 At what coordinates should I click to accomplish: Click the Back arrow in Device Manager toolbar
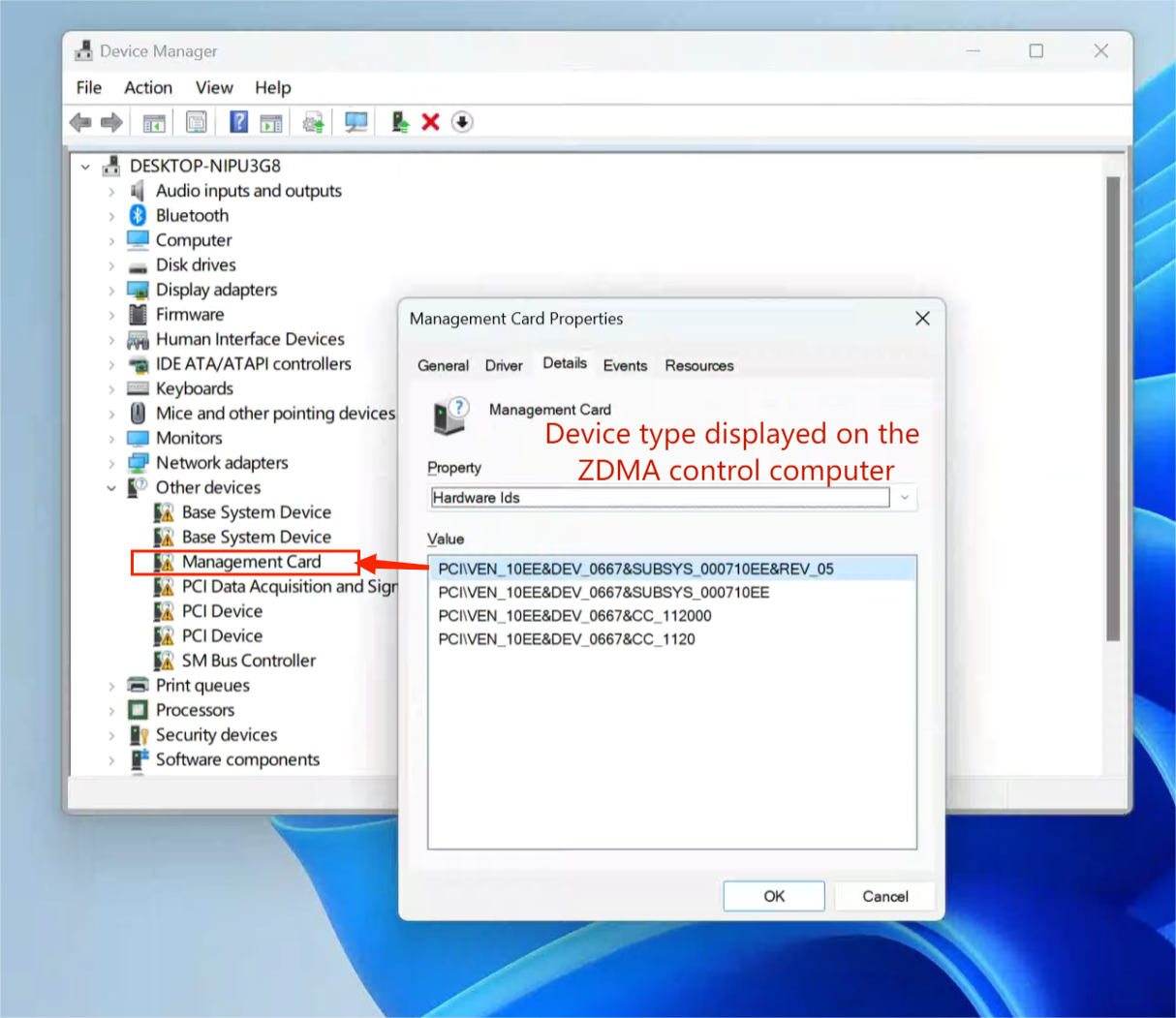click(80, 122)
